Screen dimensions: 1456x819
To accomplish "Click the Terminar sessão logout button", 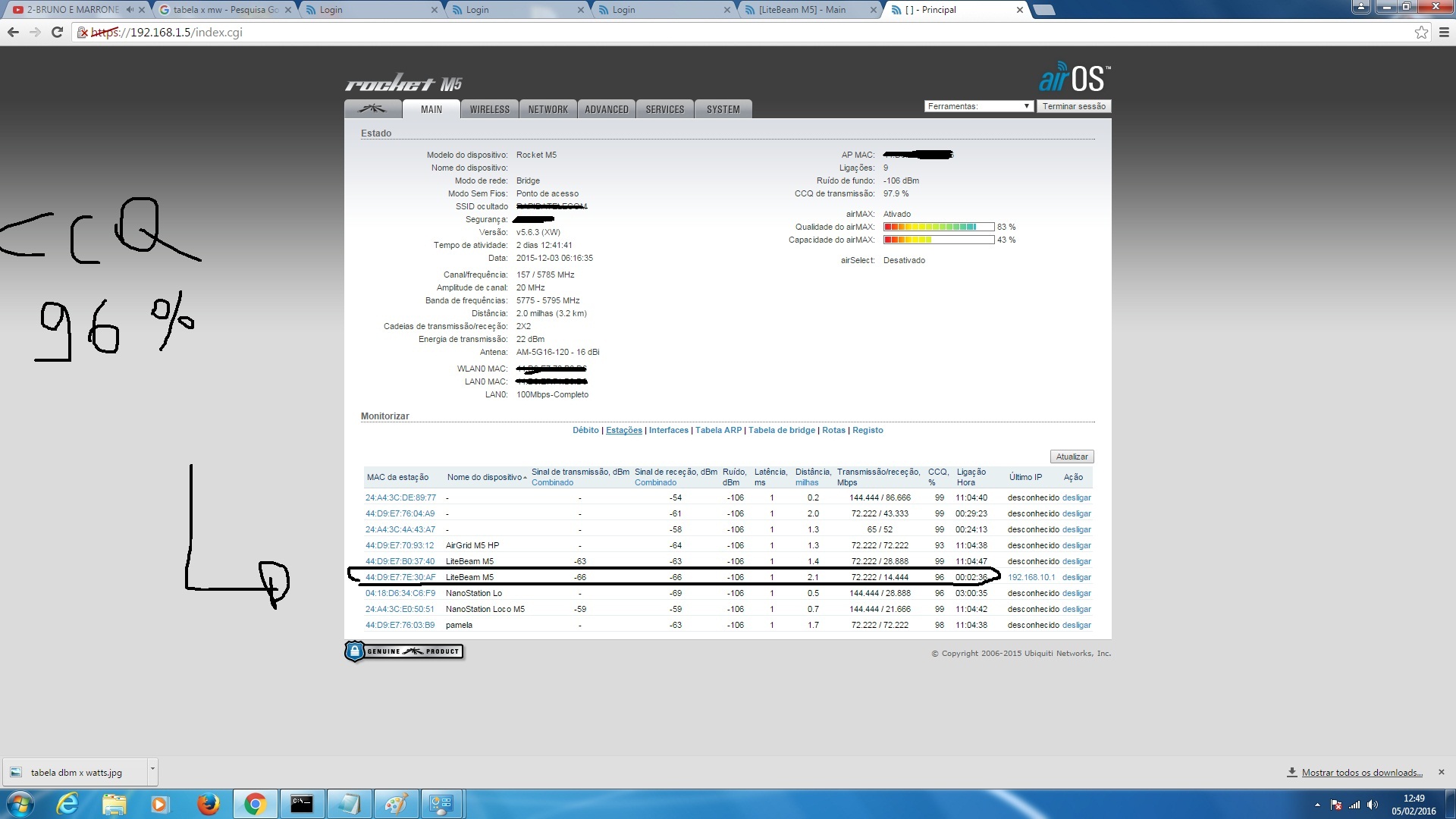I will 1073,106.
